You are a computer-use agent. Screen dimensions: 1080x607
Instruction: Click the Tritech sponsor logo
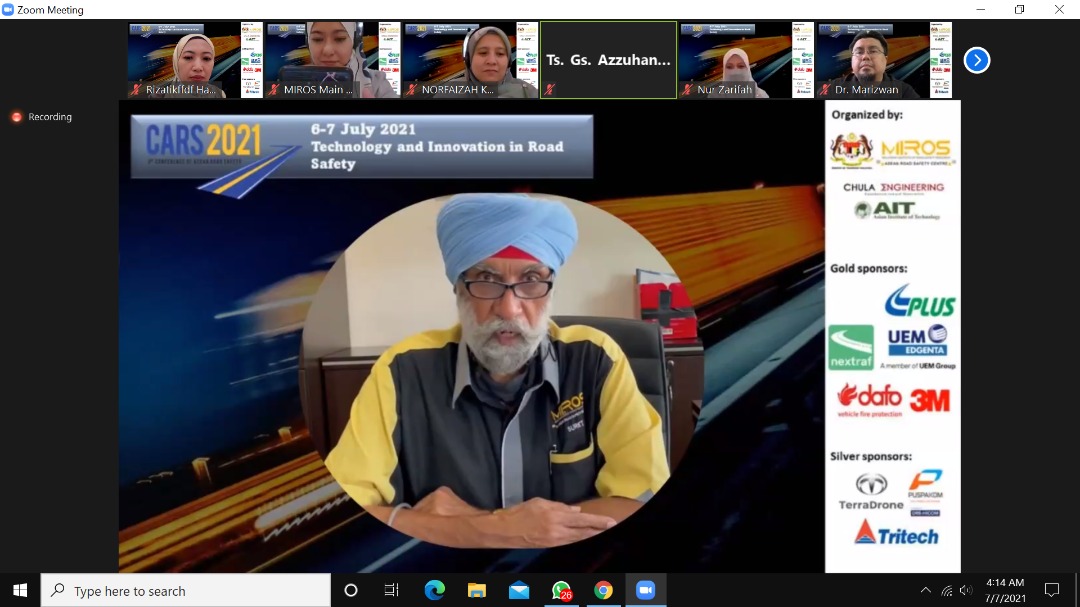[896, 533]
